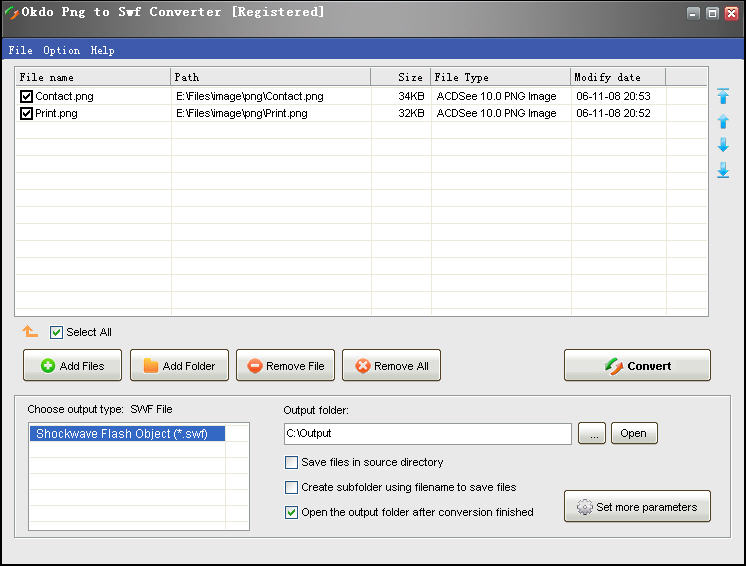The width and height of the screenshot is (746, 566).
Task: Open the Option menu
Action: point(61,50)
